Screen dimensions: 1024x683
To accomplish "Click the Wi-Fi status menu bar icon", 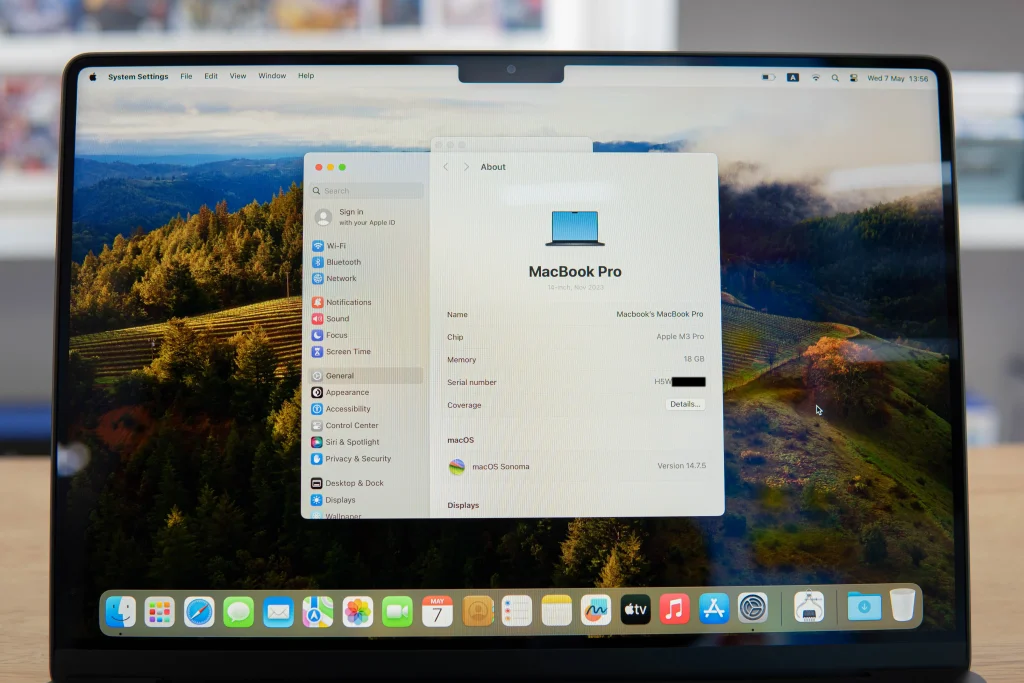I will [815, 77].
